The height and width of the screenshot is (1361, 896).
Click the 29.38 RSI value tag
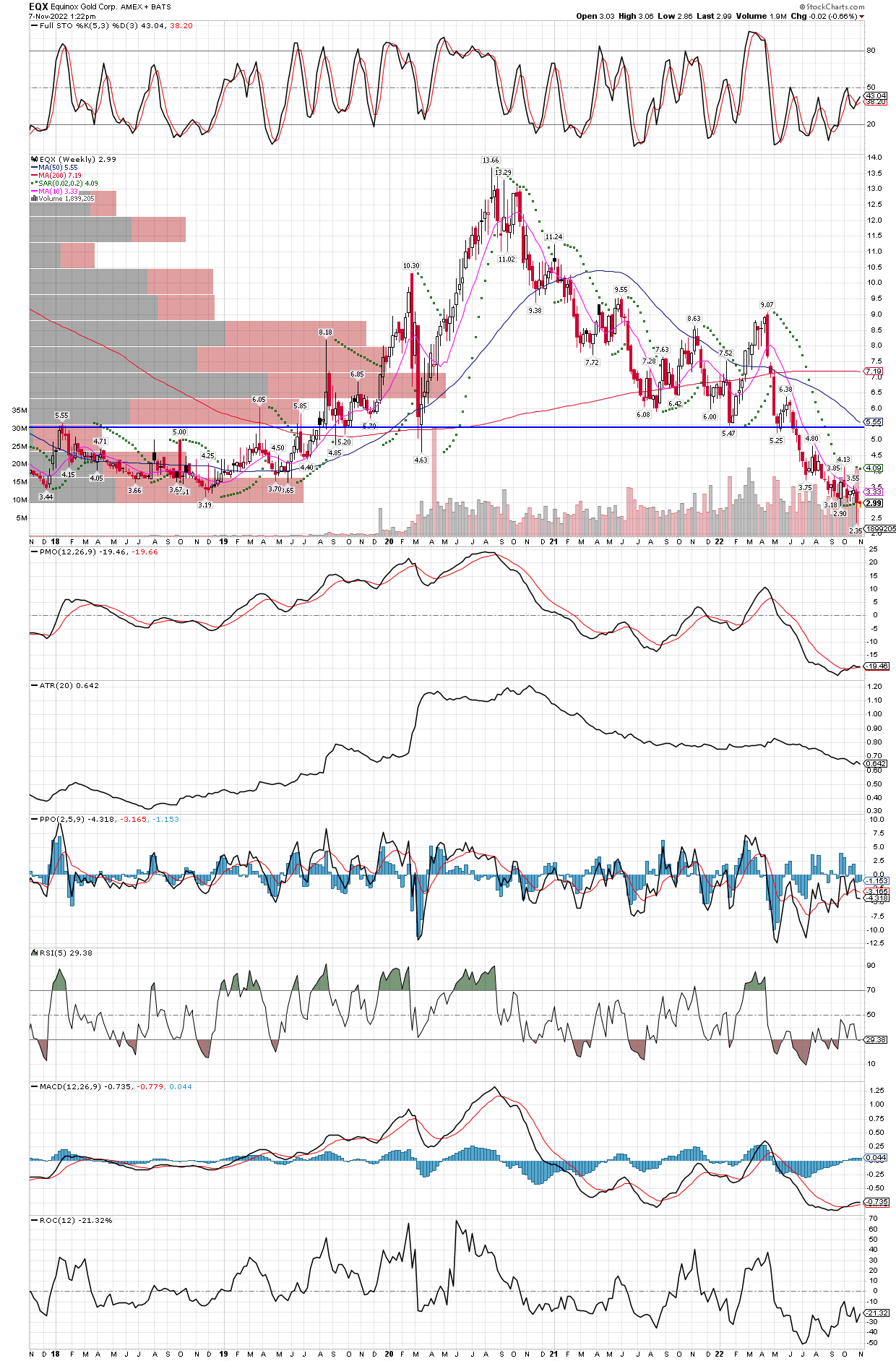876,1040
